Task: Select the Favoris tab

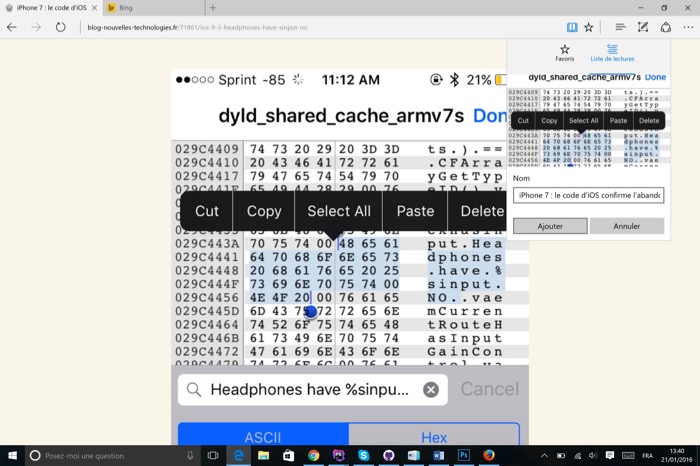Action: point(565,52)
